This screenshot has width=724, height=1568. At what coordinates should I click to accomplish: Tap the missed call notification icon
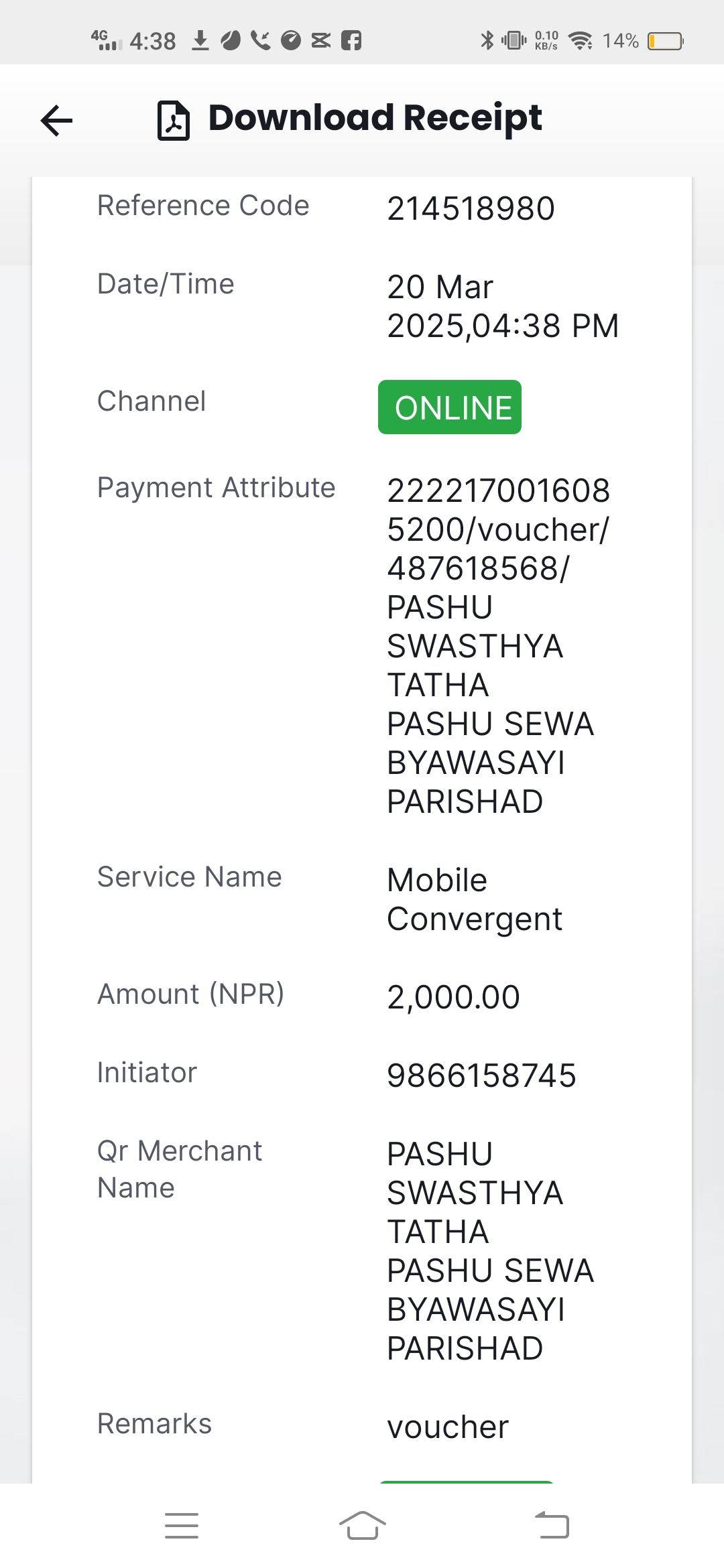pos(261,40)
